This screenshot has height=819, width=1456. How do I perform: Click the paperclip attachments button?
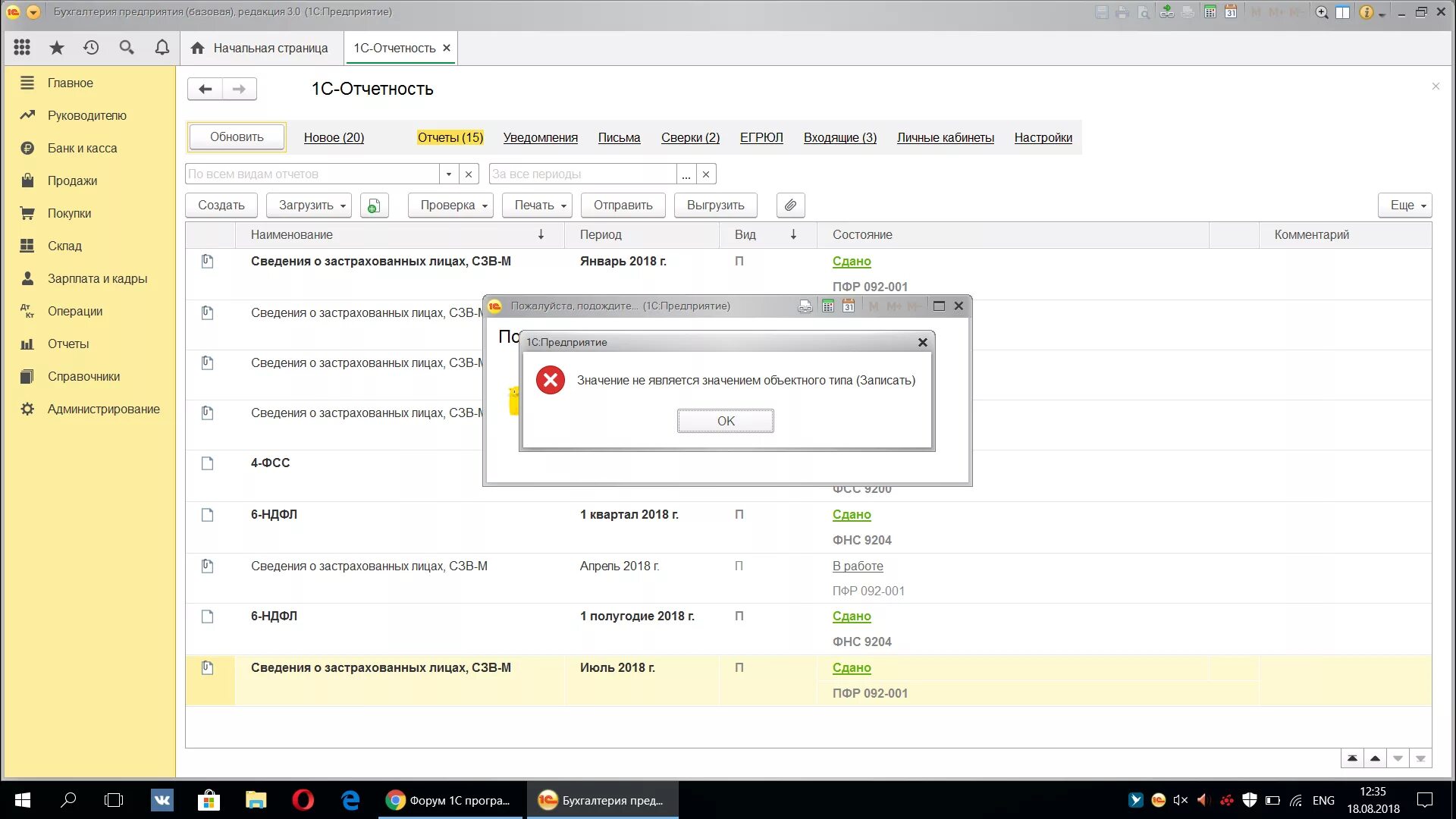[x=790, y=205]
